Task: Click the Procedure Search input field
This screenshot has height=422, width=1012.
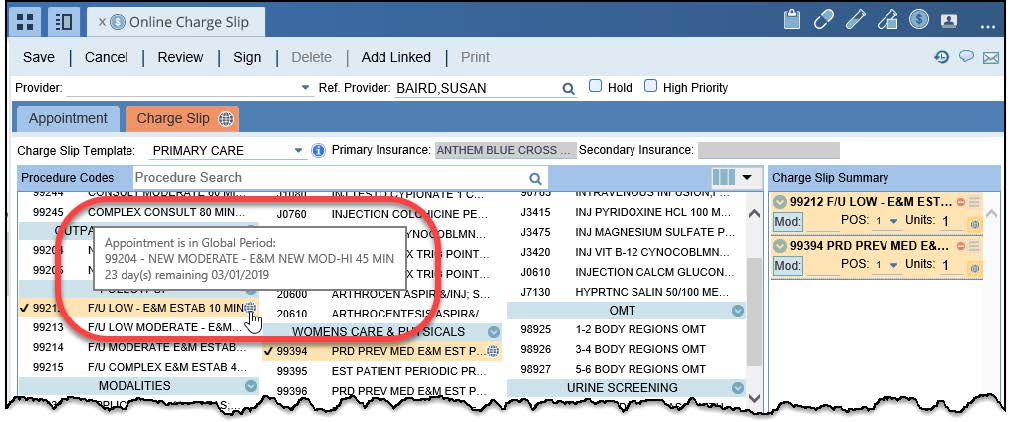Action: (330, 177)
